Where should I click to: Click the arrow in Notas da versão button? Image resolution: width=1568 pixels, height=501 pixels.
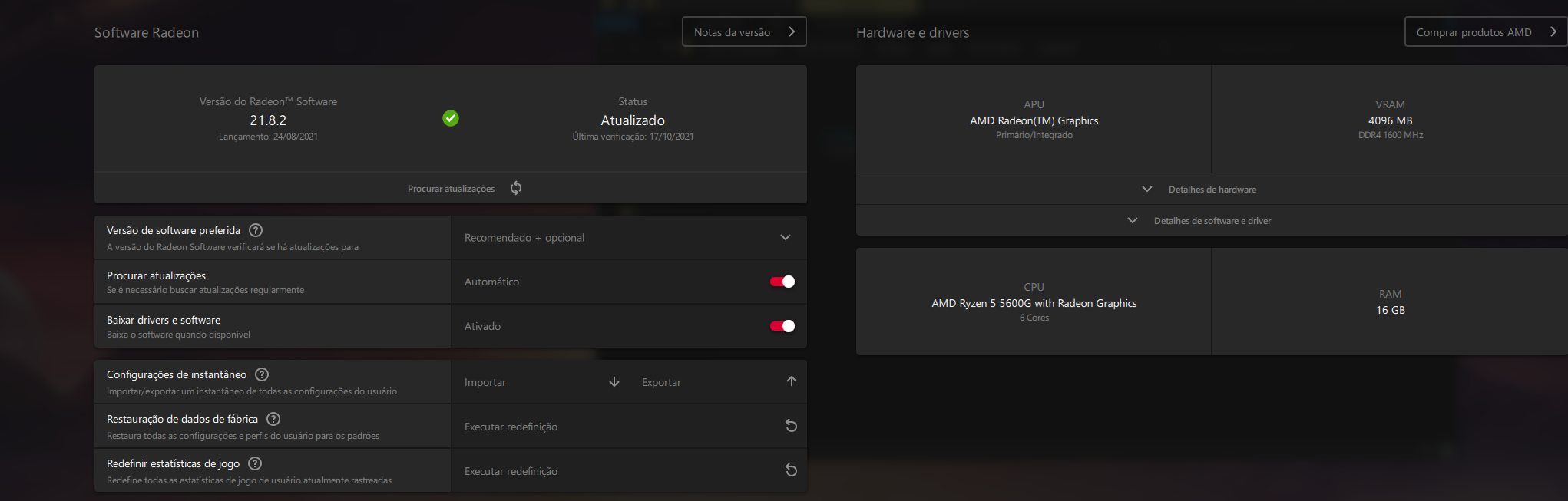pos(792,31)
